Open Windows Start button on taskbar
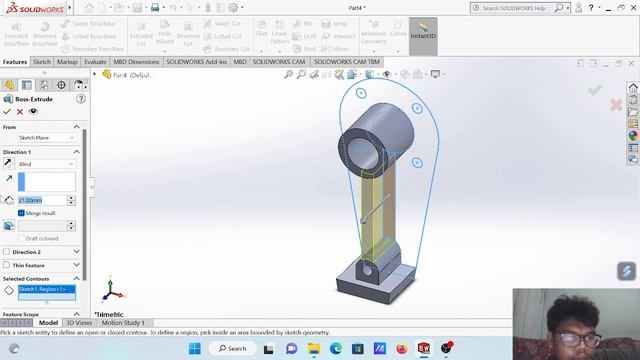Screen dimensions: 640x360 (x=195, y=349)
